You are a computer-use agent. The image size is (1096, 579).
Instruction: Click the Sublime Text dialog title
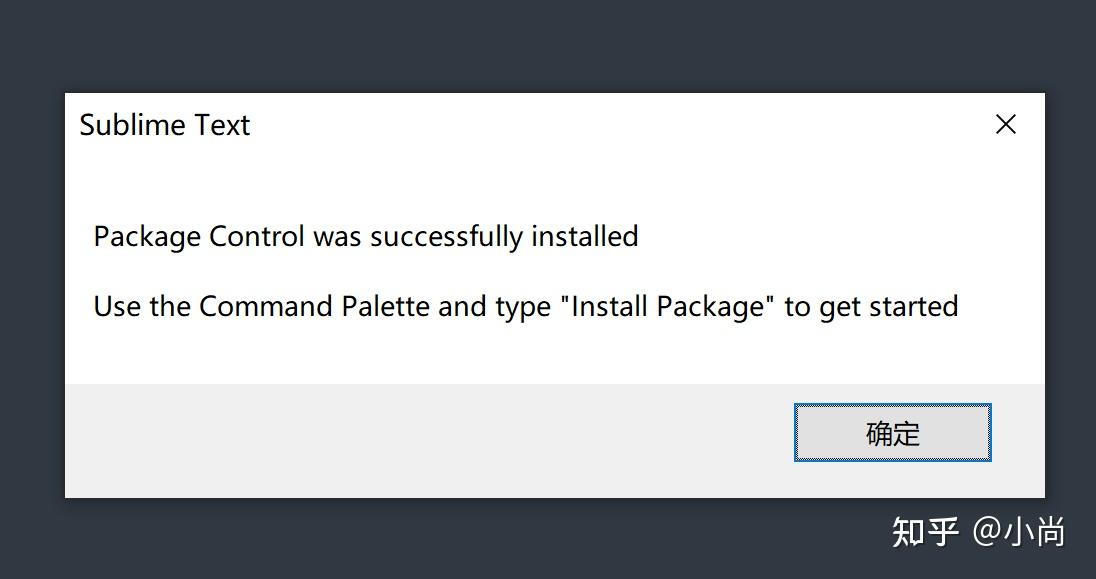click(165, 125)
